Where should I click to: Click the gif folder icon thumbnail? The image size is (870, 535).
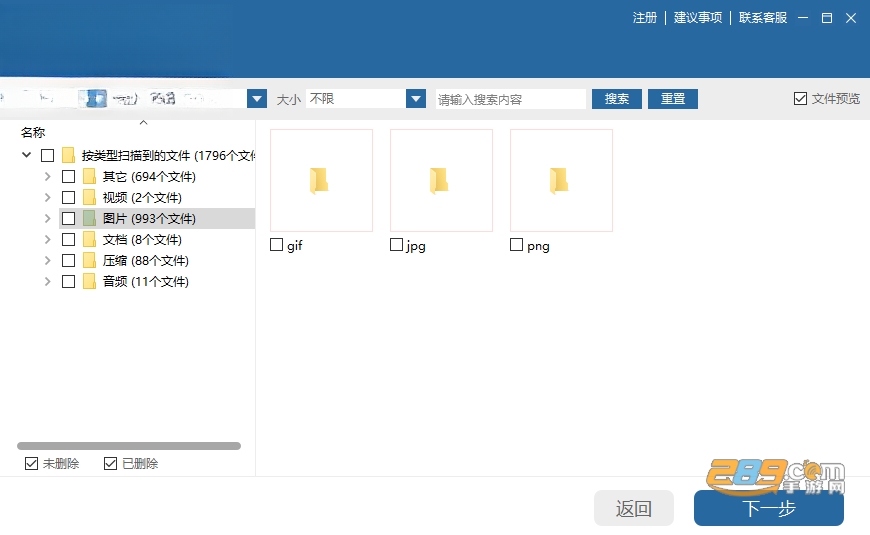(321, 180)
